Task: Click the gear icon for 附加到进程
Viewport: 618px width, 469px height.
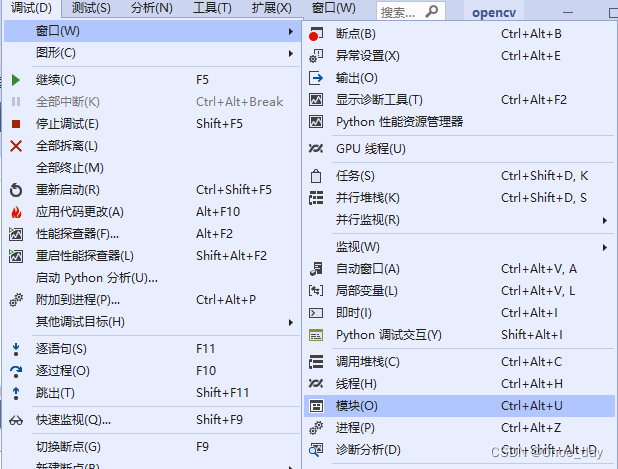Action: pyautogui.click(x=16, y=300)
